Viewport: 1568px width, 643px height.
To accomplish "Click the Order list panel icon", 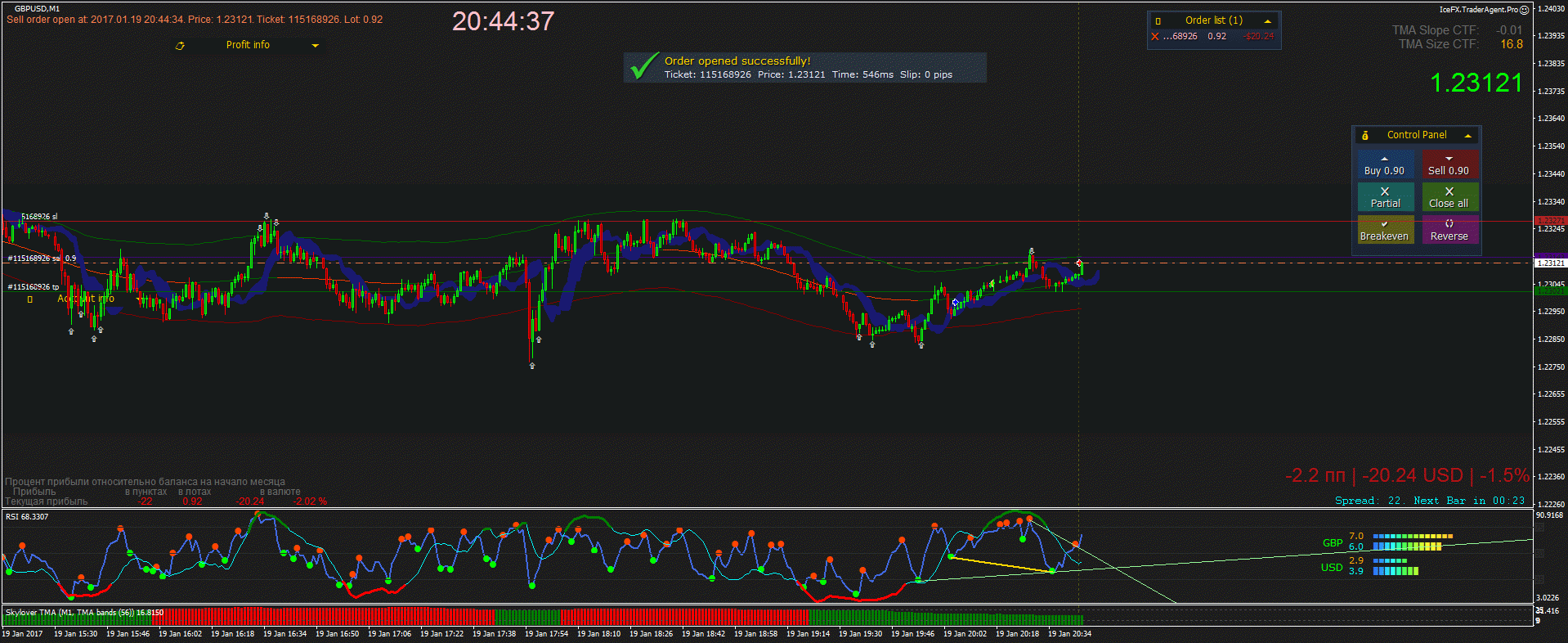I will [x=1158, y=21].
